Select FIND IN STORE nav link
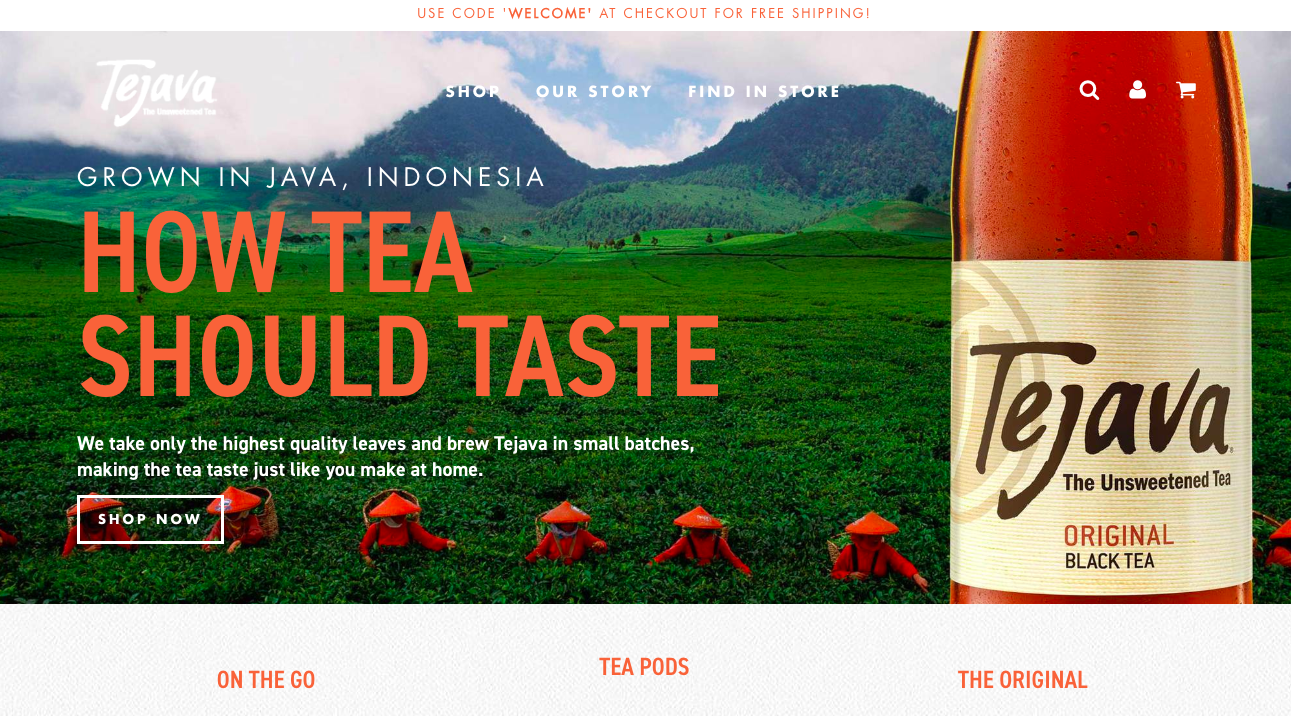This screenshot has height=716, width=1291. pos(765,92)
